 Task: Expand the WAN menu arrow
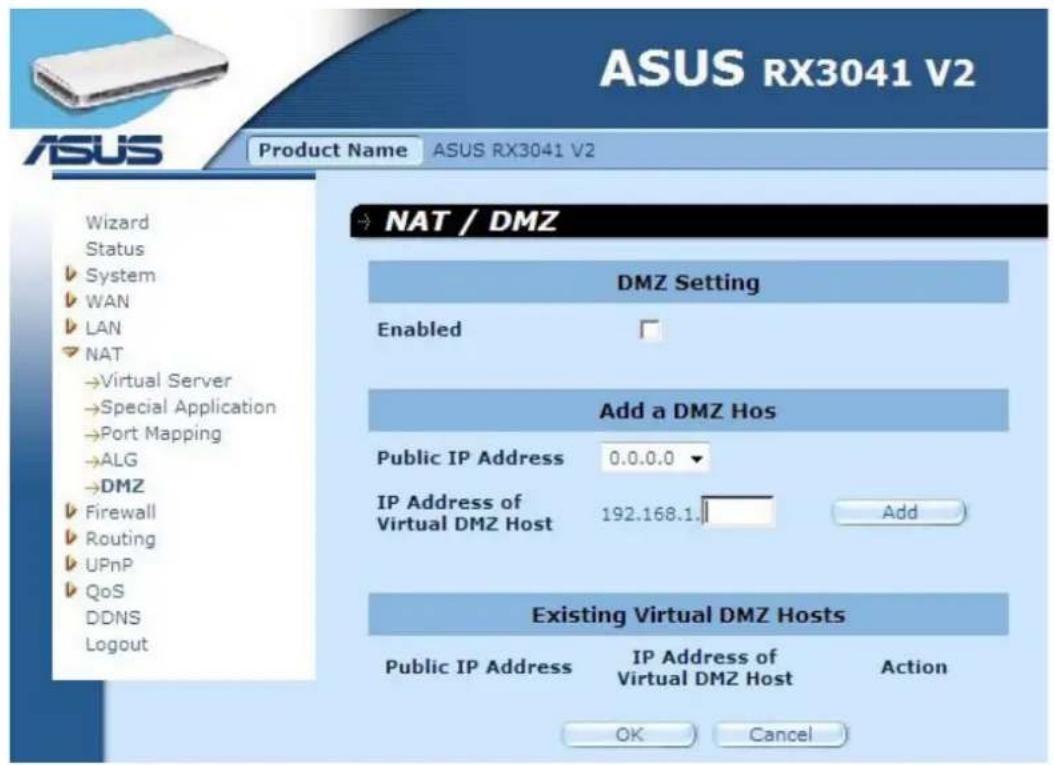tap(71, 301)
